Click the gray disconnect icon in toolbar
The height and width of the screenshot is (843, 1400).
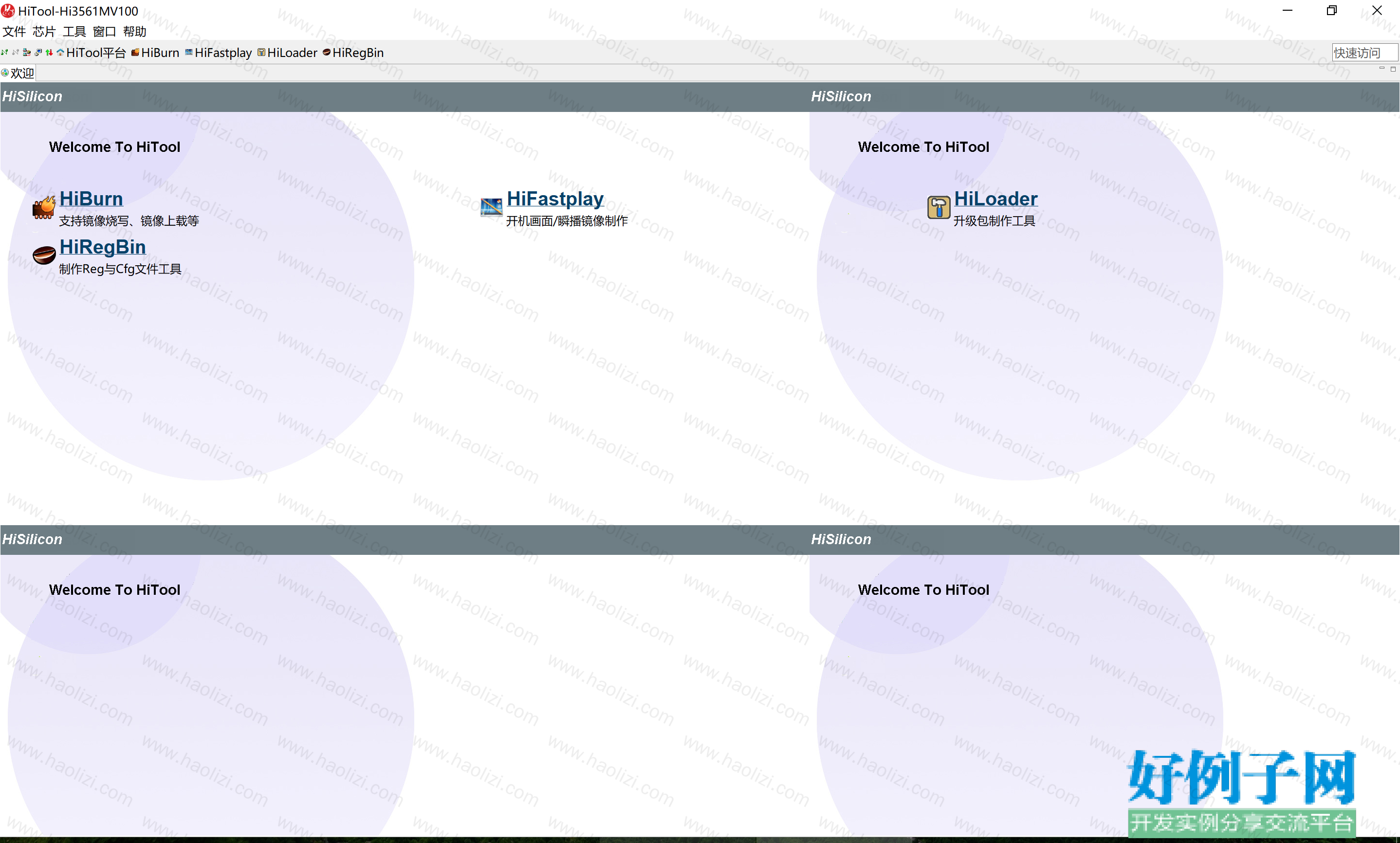(16, 52)
